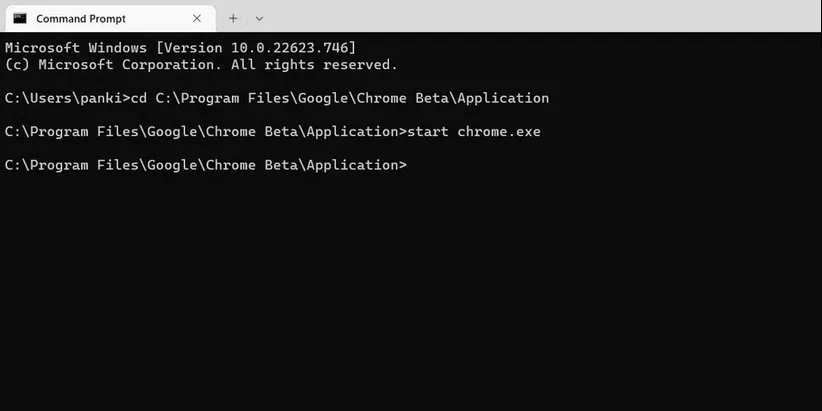Open a new tab with plus icon

233,18
